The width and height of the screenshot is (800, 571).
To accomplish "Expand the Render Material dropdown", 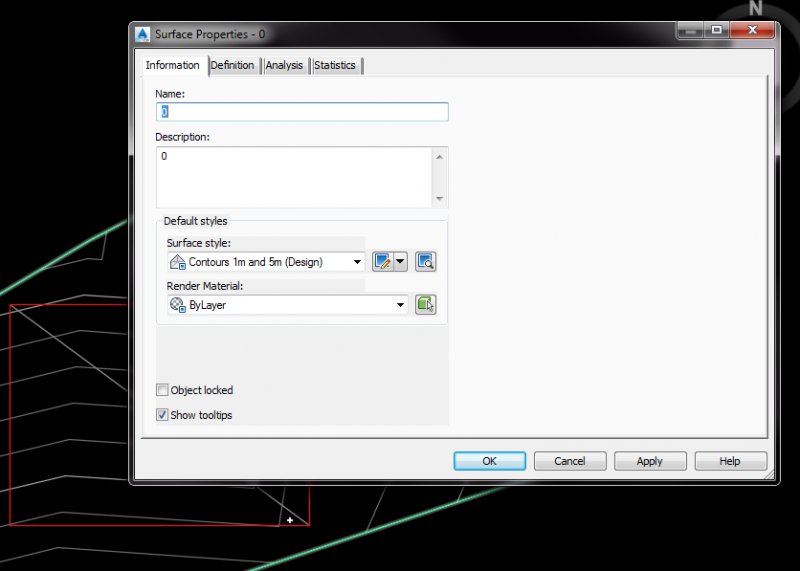I will [x=401, y=305].
